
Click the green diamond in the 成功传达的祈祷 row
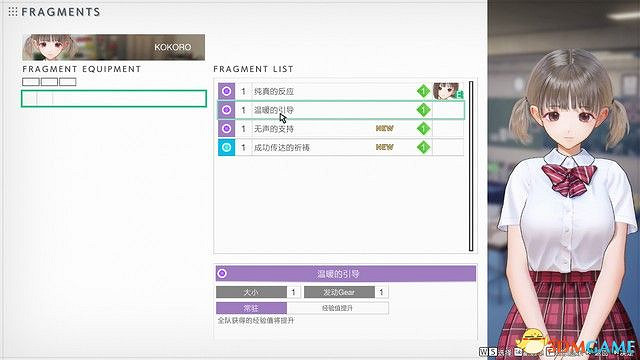(x=423, y=147)
